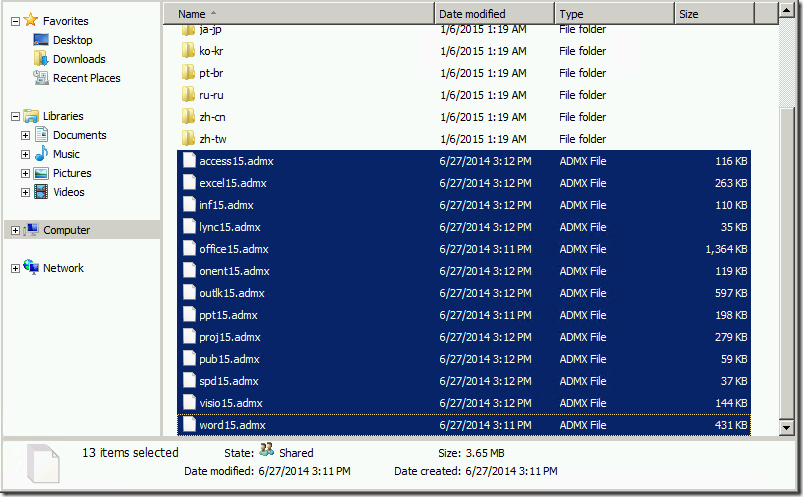
Task: Select the visio15.admx file name
Action: pos(230,403)
